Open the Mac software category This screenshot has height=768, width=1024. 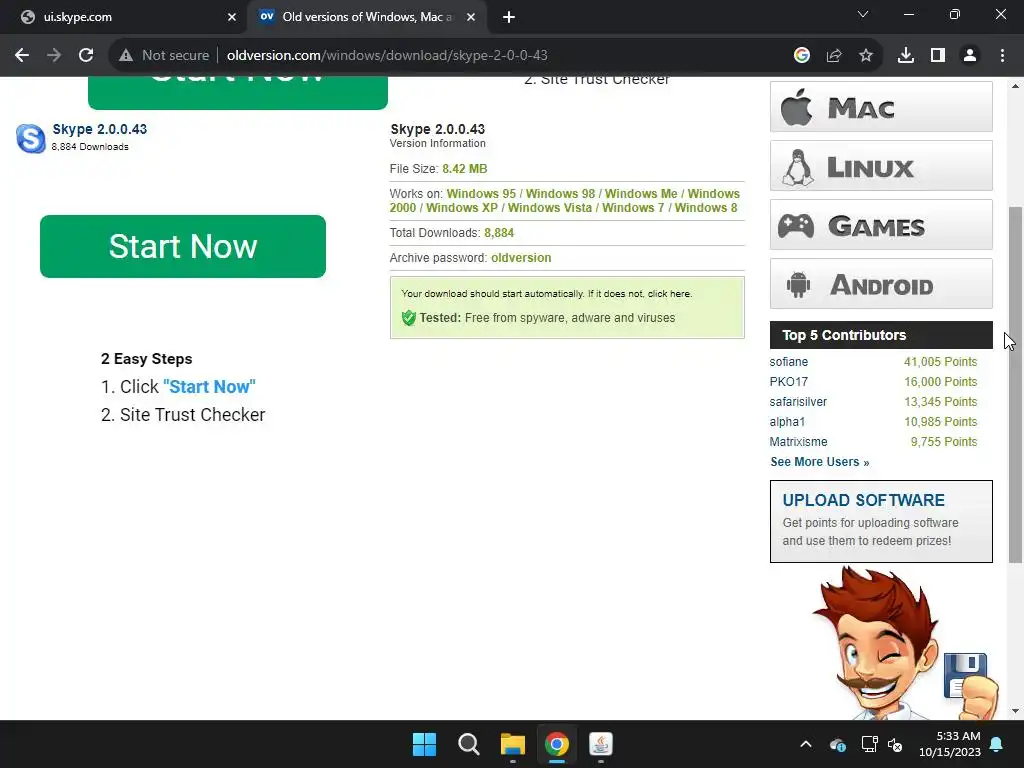pos(881,106)
